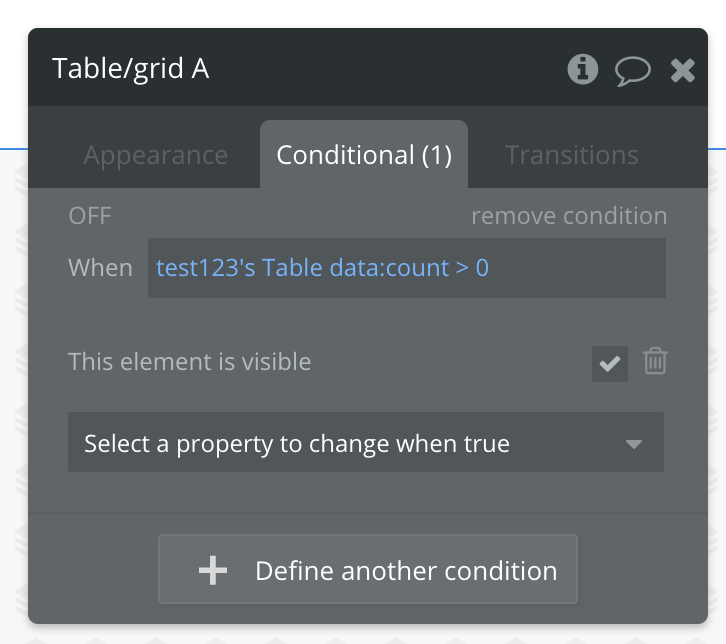This screenshot has height=644, width=726.
Task: Switch to the Appearance tab
Action: 155,156
